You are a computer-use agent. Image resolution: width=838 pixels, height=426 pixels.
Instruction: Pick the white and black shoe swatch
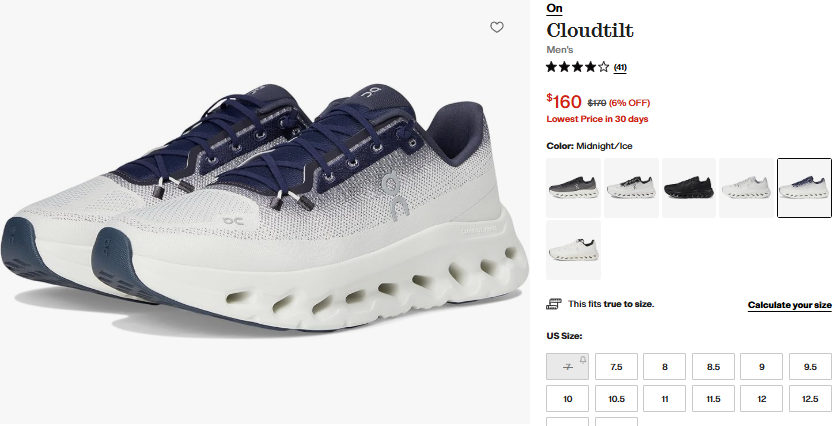pyautogui.click(x=631, y=188)
